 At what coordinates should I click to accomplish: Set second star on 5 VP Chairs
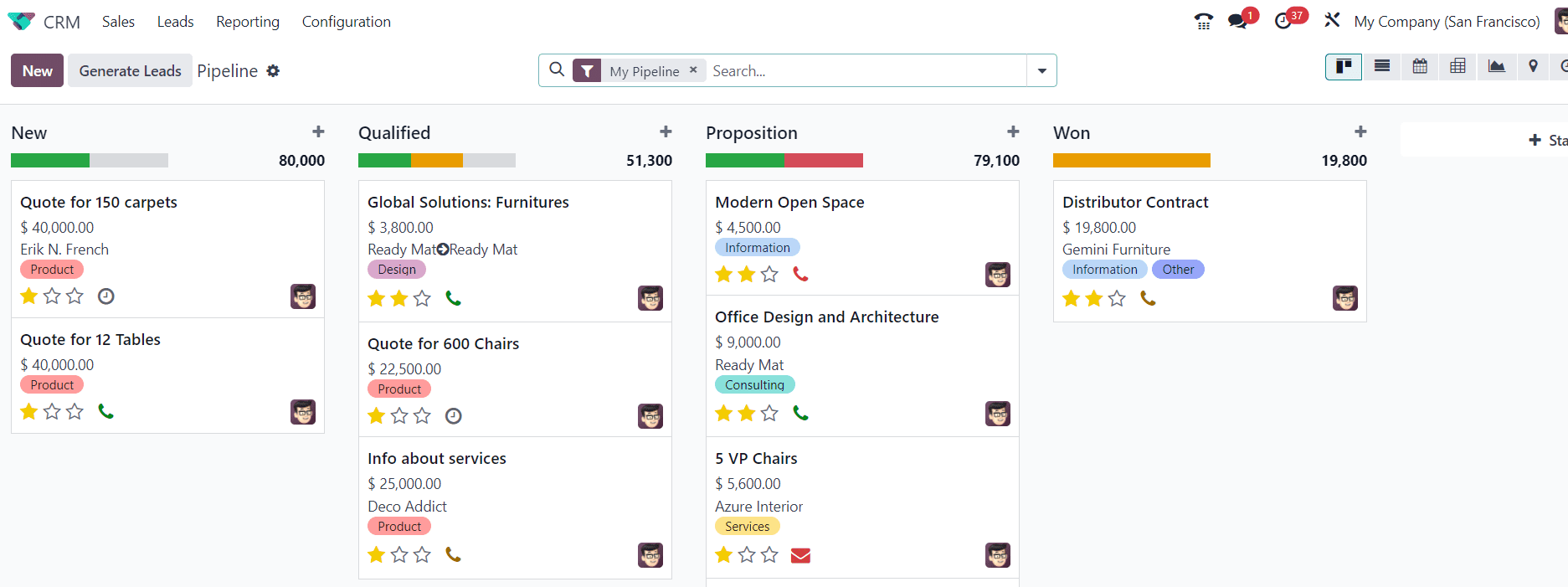[747, 554]
